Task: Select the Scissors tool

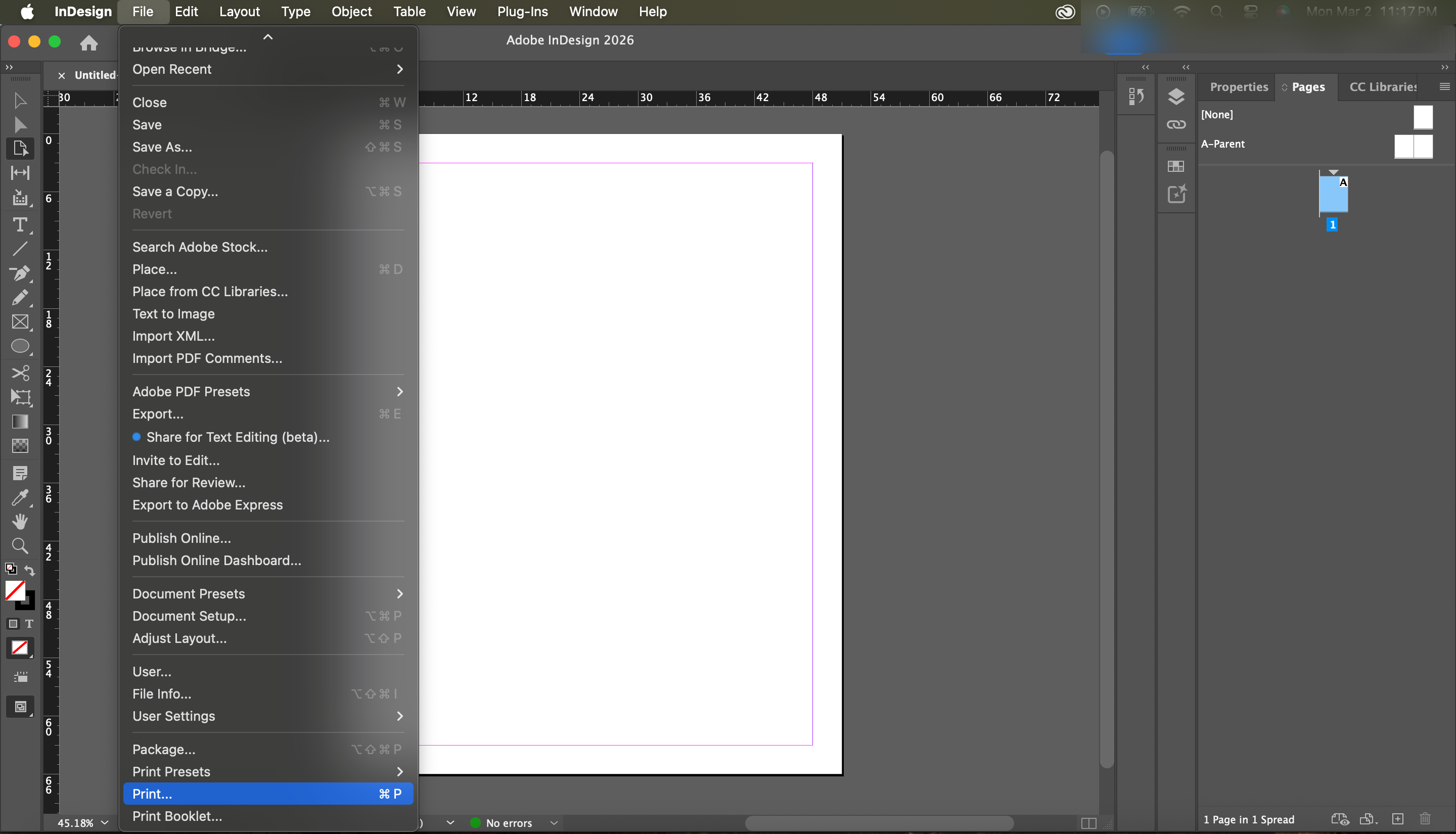Action: click(20, 373)
